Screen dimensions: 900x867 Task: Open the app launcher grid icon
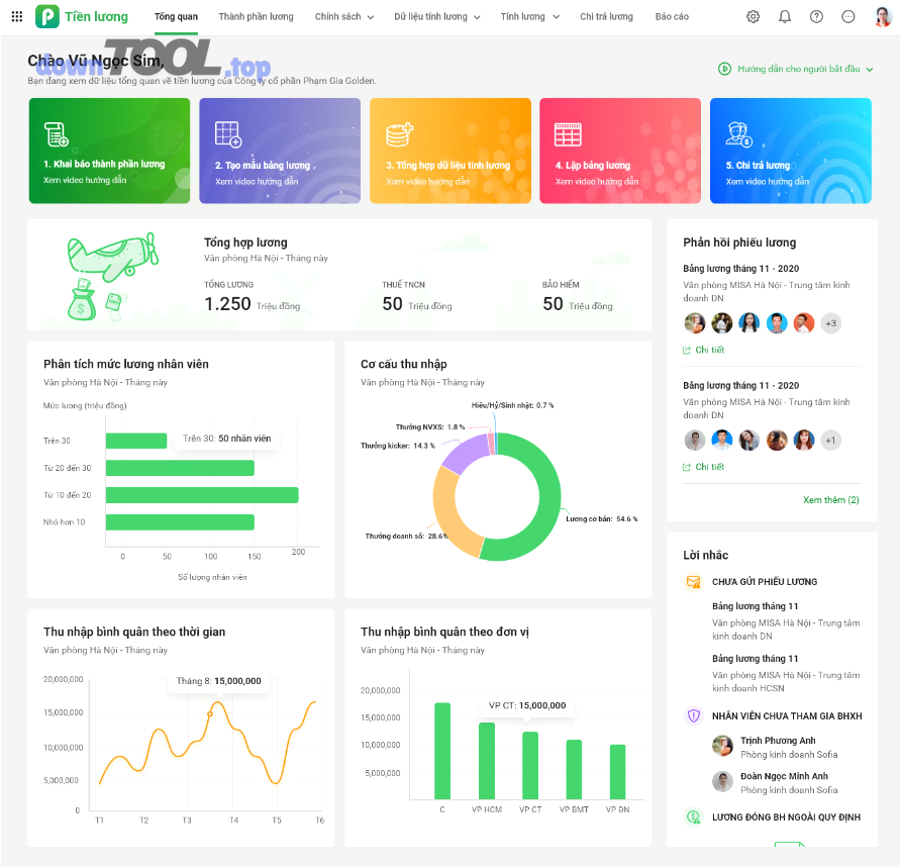click(x=17, y=17)
